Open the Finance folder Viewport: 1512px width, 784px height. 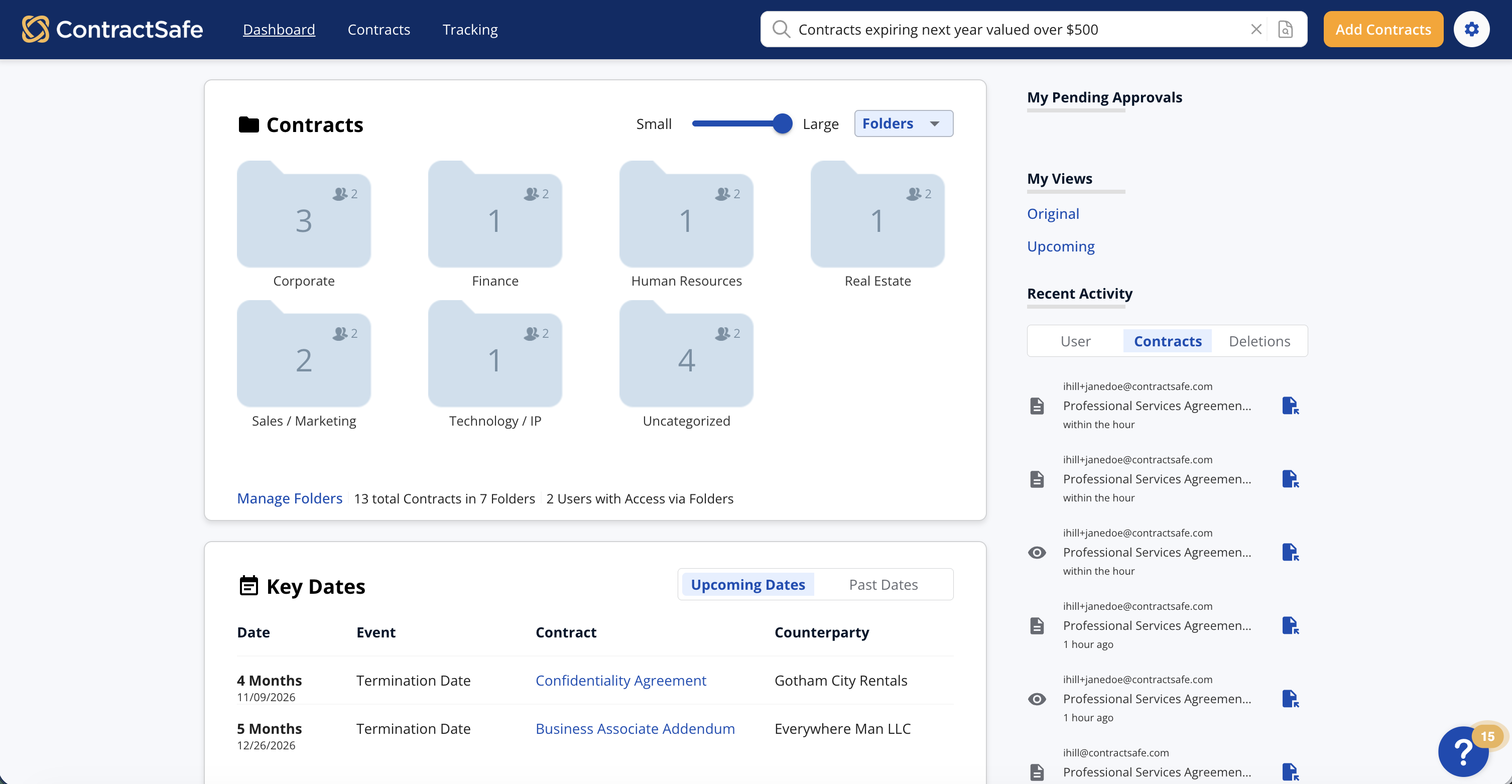[495, 214]
